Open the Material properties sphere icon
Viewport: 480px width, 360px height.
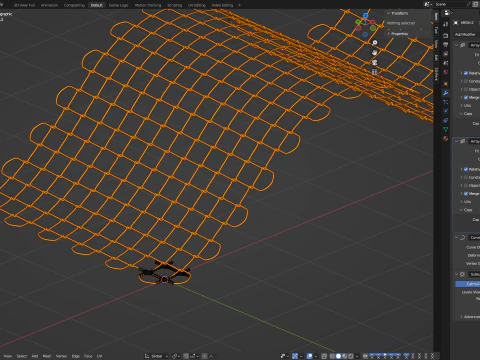(x=446, y=138)
